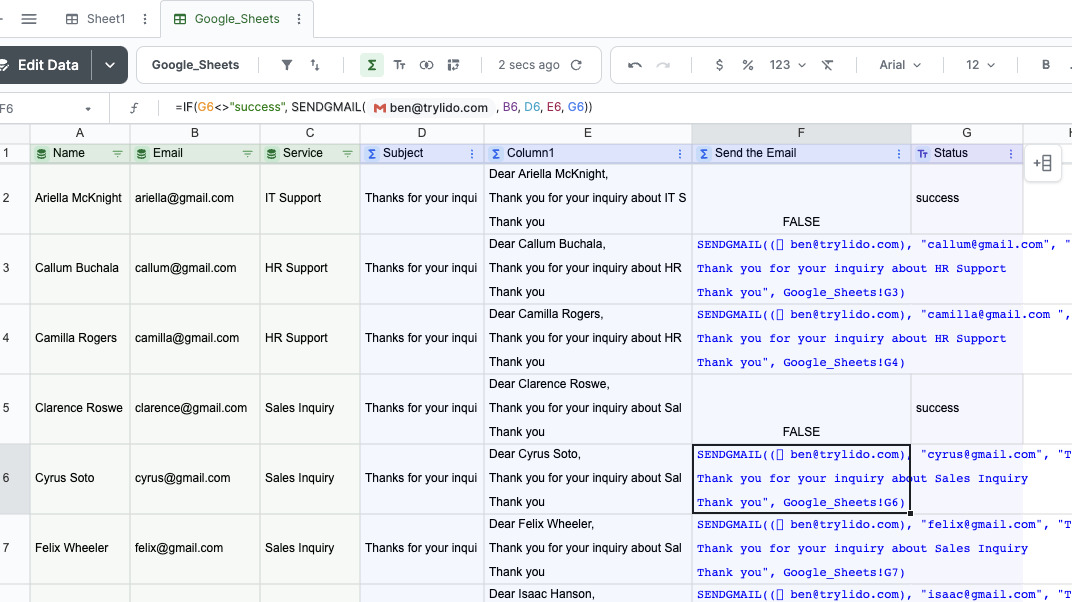Click the undo arrow

[634, 65]
